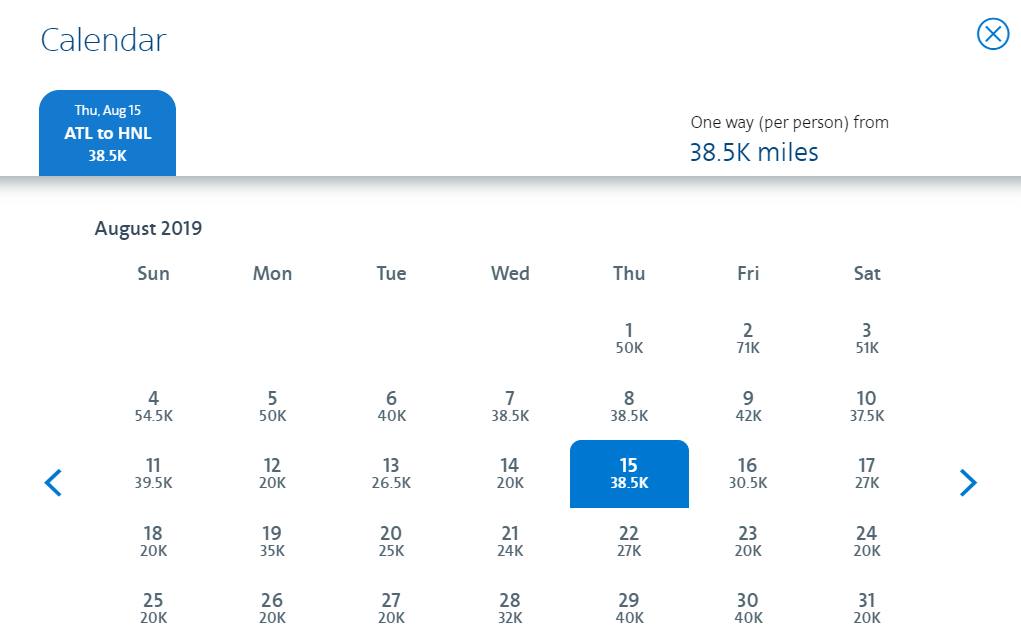Image resolution: width=1021 pixels, height=643 pixels.
Task: Select August 6 for 40K miles
Action: click(391, 407)
